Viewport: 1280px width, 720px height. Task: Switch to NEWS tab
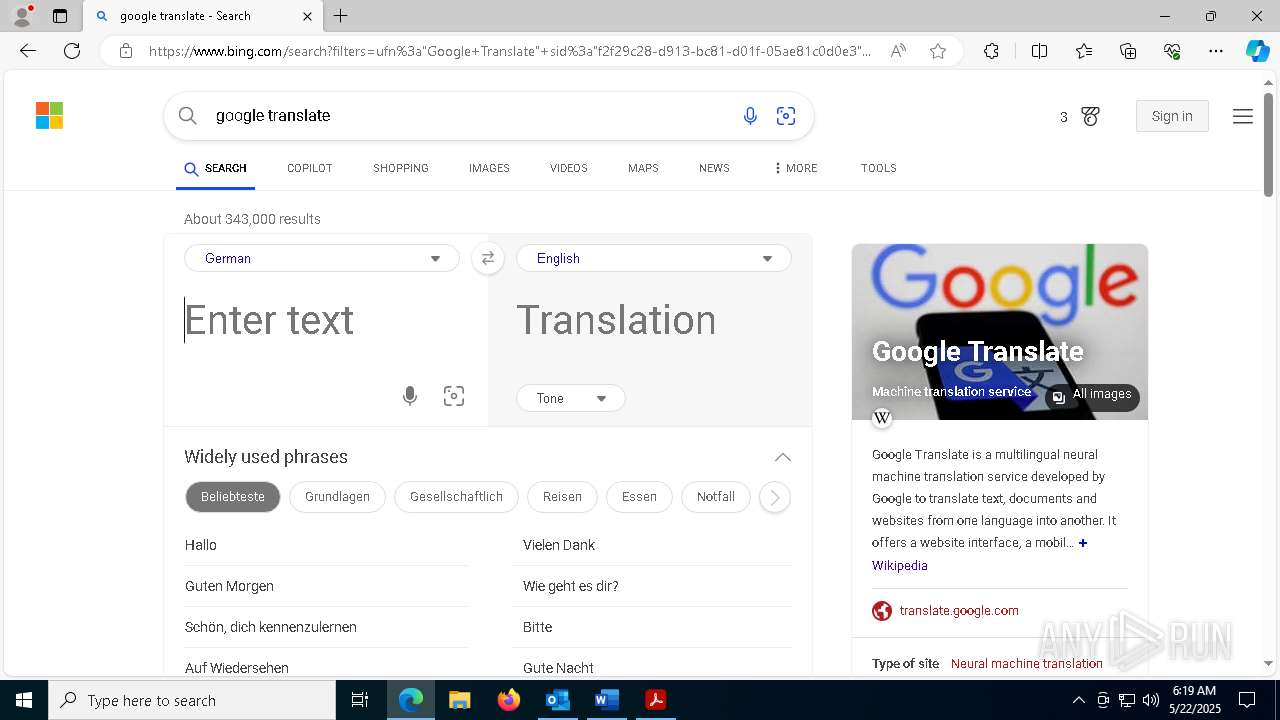pyautogui.click(x=714, y=168)
